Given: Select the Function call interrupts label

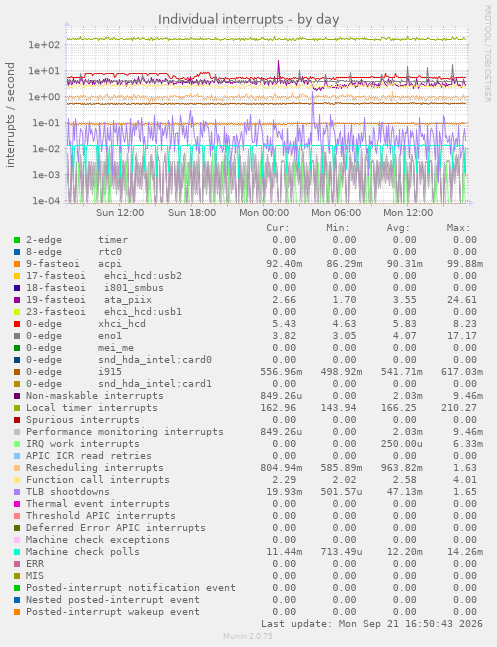Looking at the screenshot, I should (x=98, y=479).
